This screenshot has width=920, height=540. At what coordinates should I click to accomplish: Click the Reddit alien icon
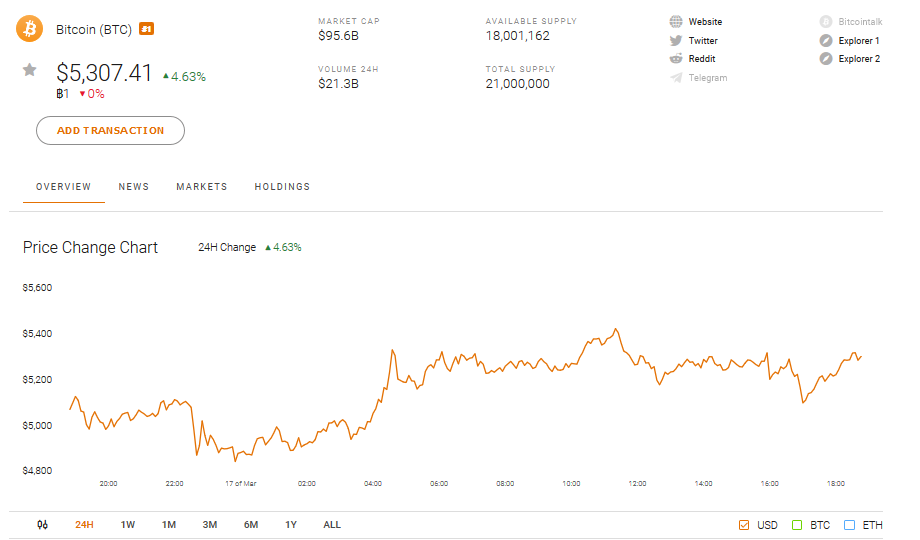pos(676,59)
